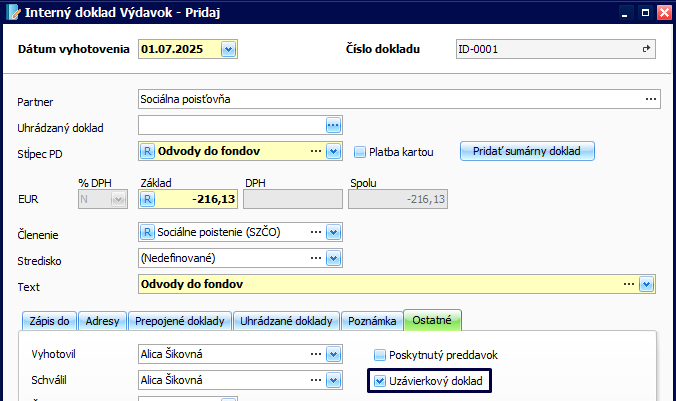Switch to the Zápis do tab

pos(47,321)
